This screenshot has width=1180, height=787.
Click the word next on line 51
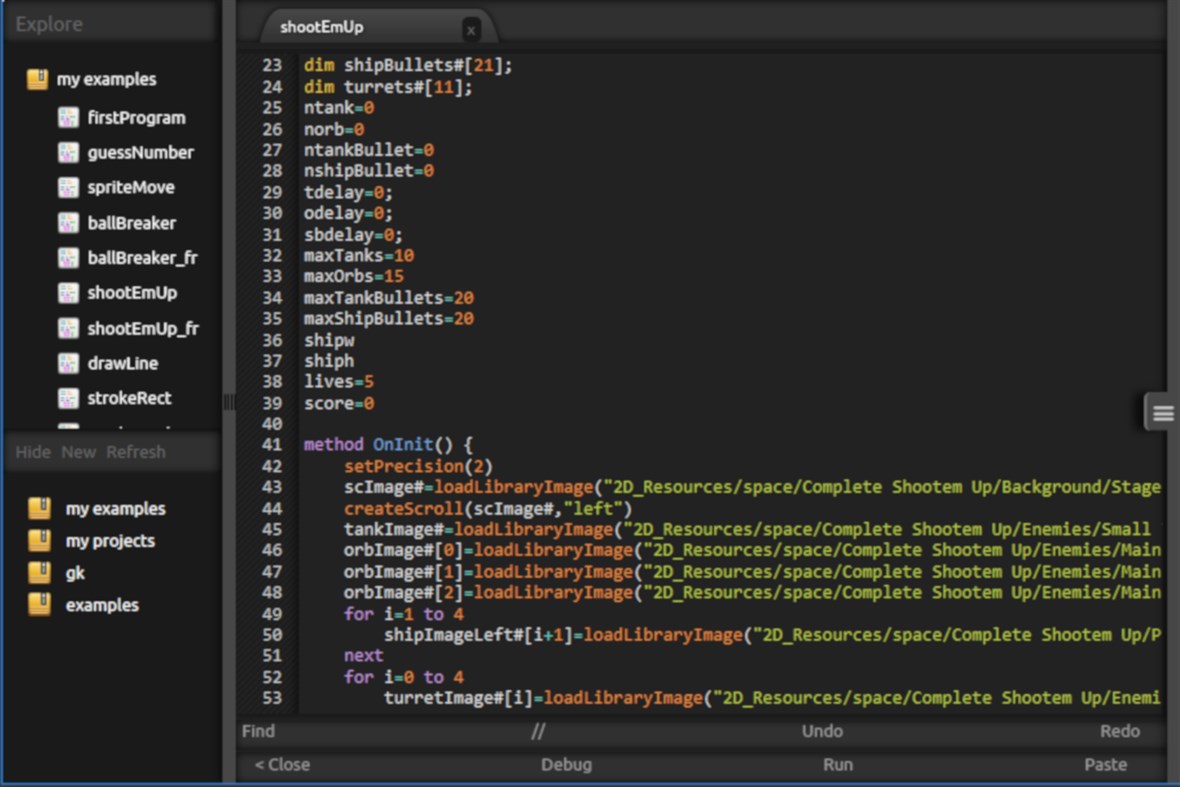coord(363,656)
